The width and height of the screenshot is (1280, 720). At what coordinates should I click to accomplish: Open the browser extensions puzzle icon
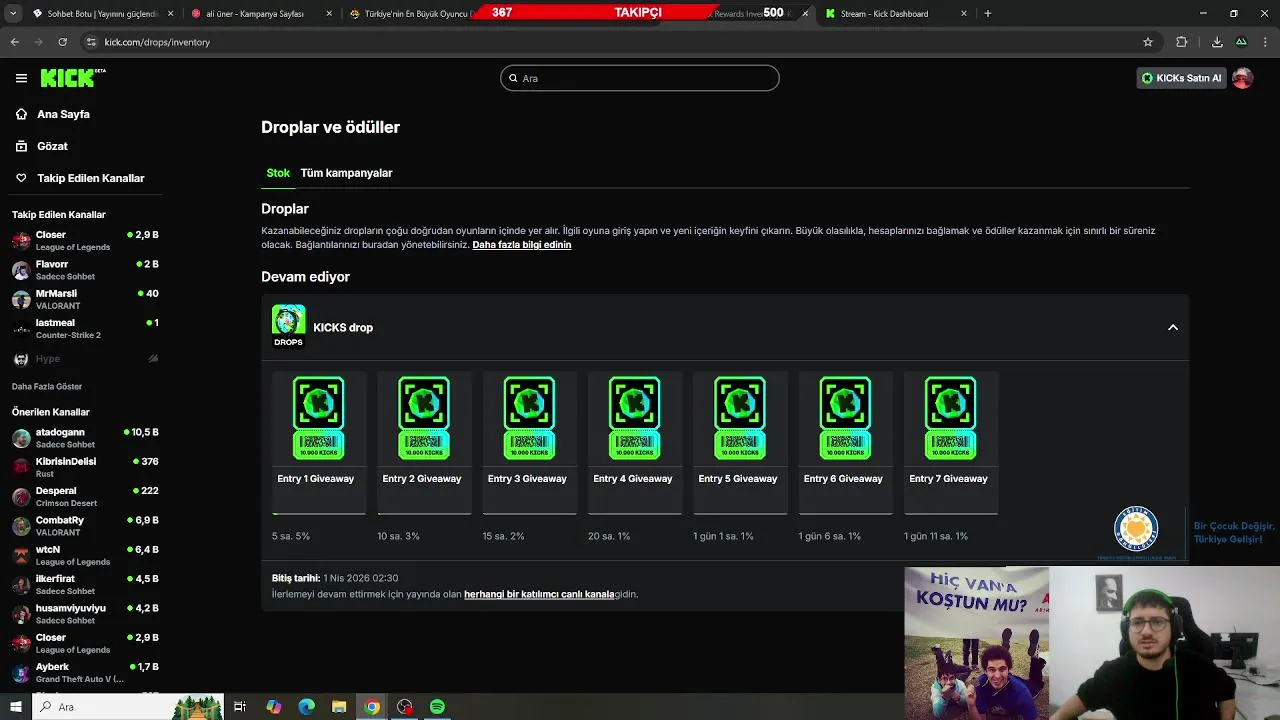[x=1182, y=42]
